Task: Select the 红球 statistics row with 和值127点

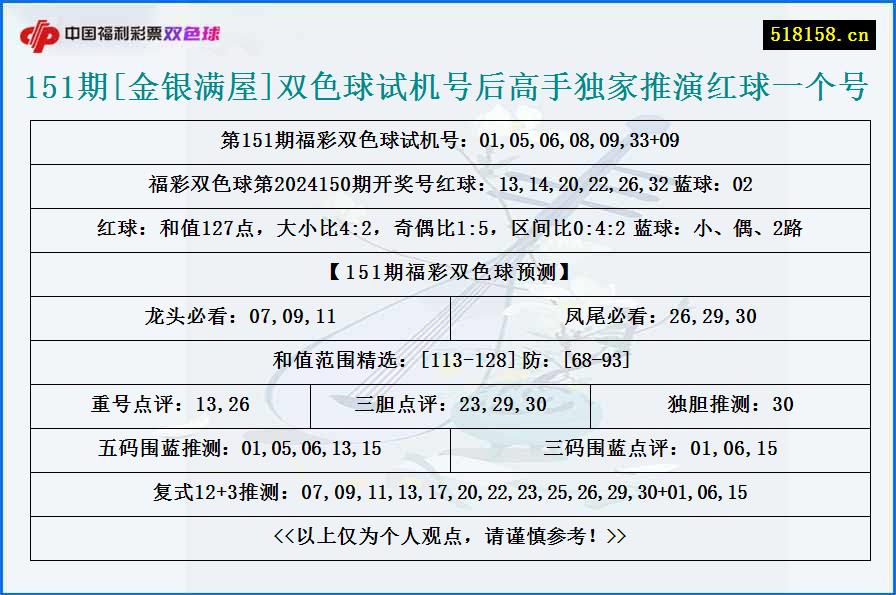Action: pyautogui.click(x=448, y=230)
